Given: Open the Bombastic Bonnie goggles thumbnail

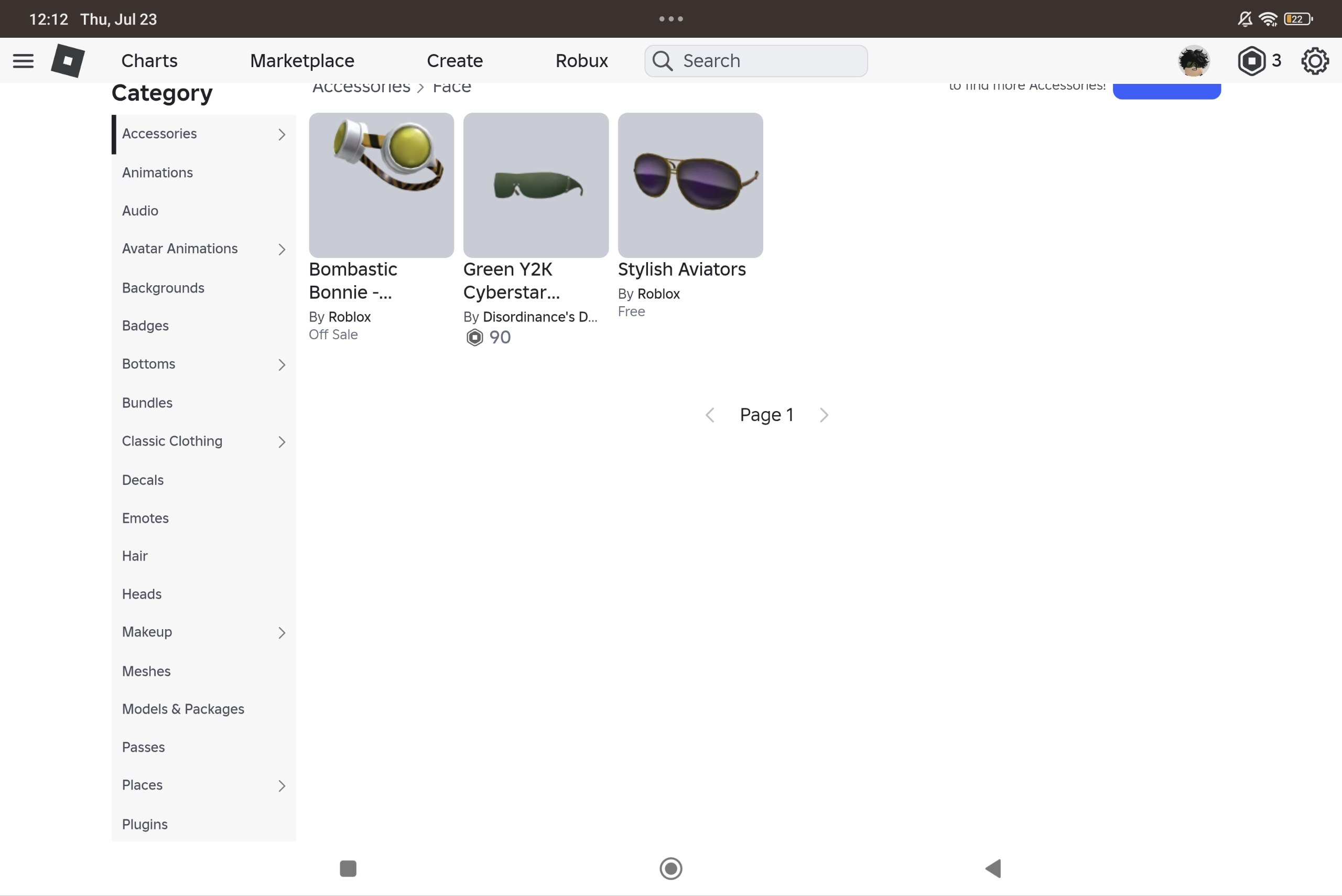Looking at the screenshot, I should 382,185.
